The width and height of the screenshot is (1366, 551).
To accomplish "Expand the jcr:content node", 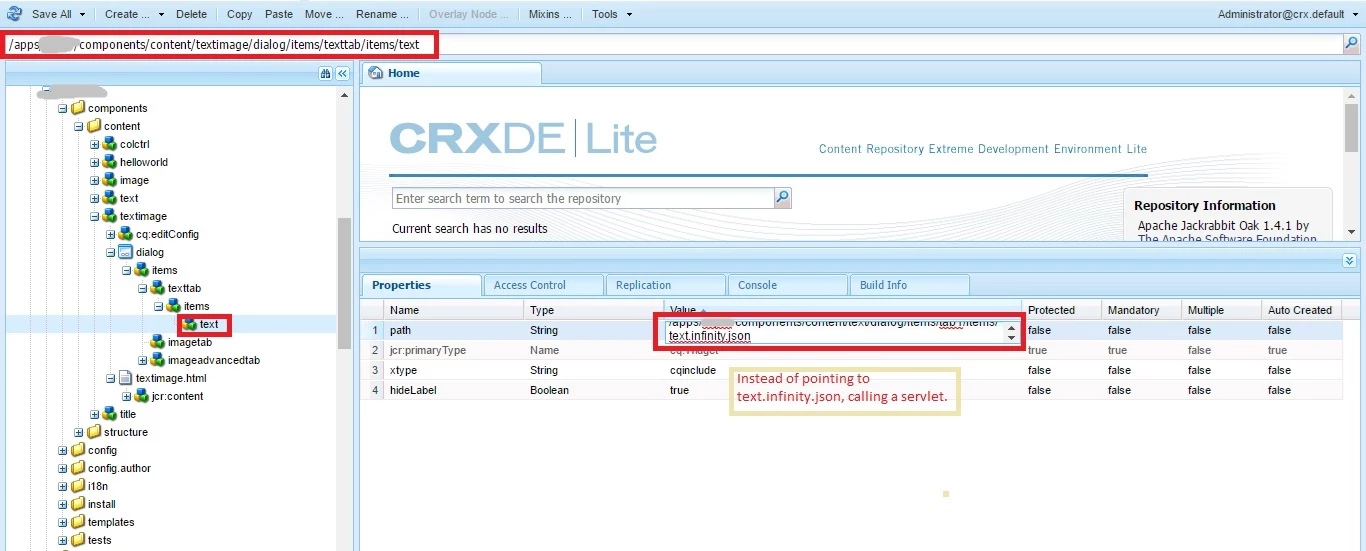I will tap(127, 396).
